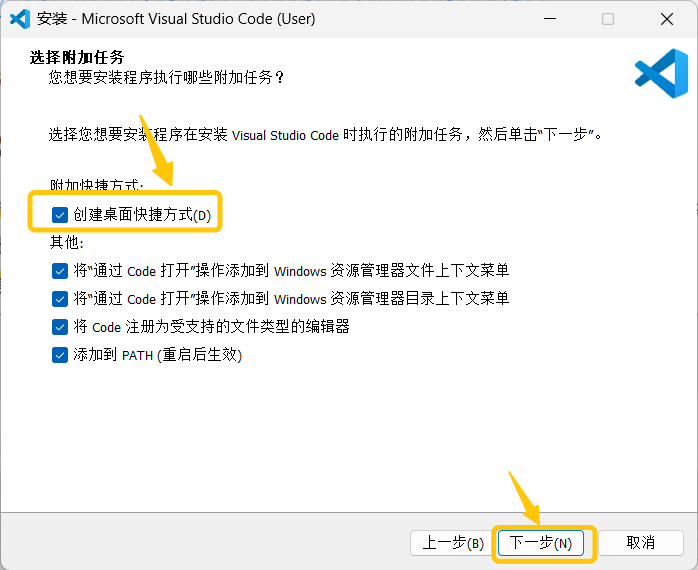Uncheck 'Open with Code' for 目录上下文菜单
698x570 pixels.
coord(60,298)
